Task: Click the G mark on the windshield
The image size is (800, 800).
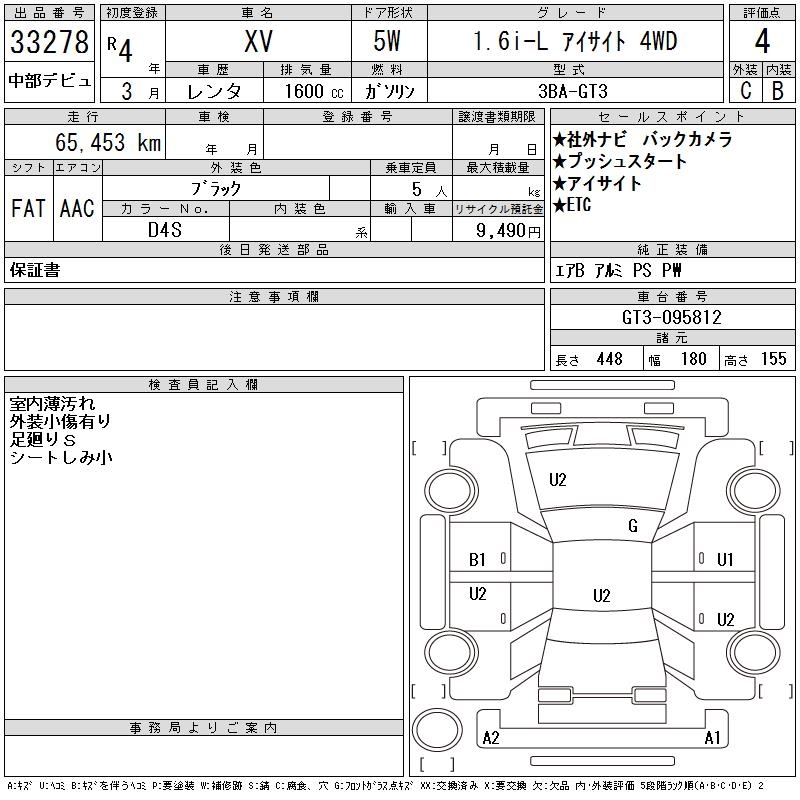Action: (x=633, y=526)
